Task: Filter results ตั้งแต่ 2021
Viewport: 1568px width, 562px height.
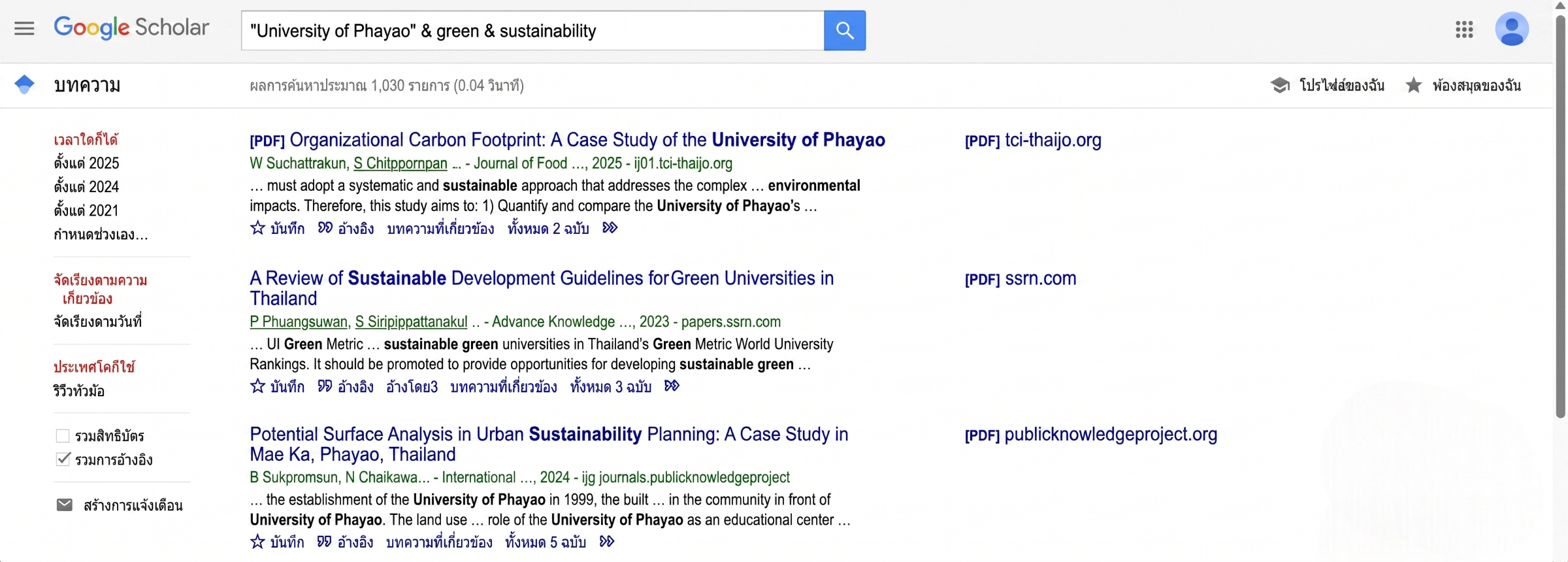Action: [86, 210]
